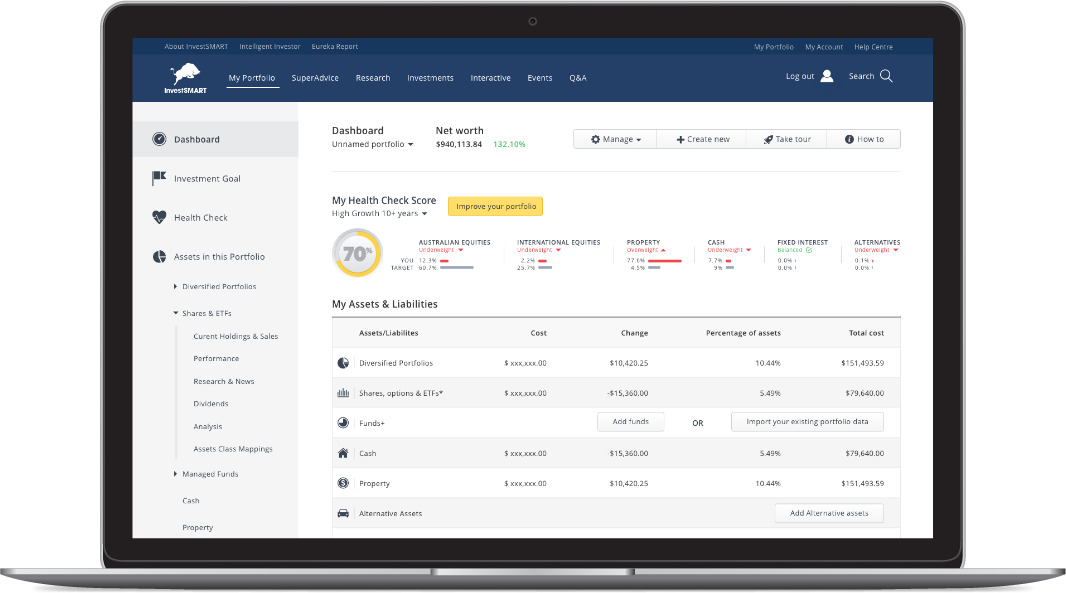
Task: Click the Health Check heart icon
Action: click(x=159, y=218)
